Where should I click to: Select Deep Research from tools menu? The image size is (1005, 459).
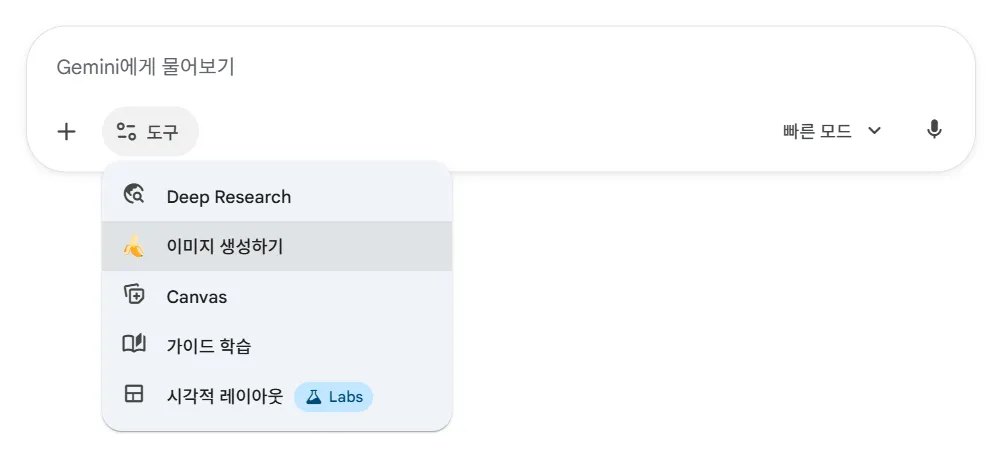tap(228, 196)
